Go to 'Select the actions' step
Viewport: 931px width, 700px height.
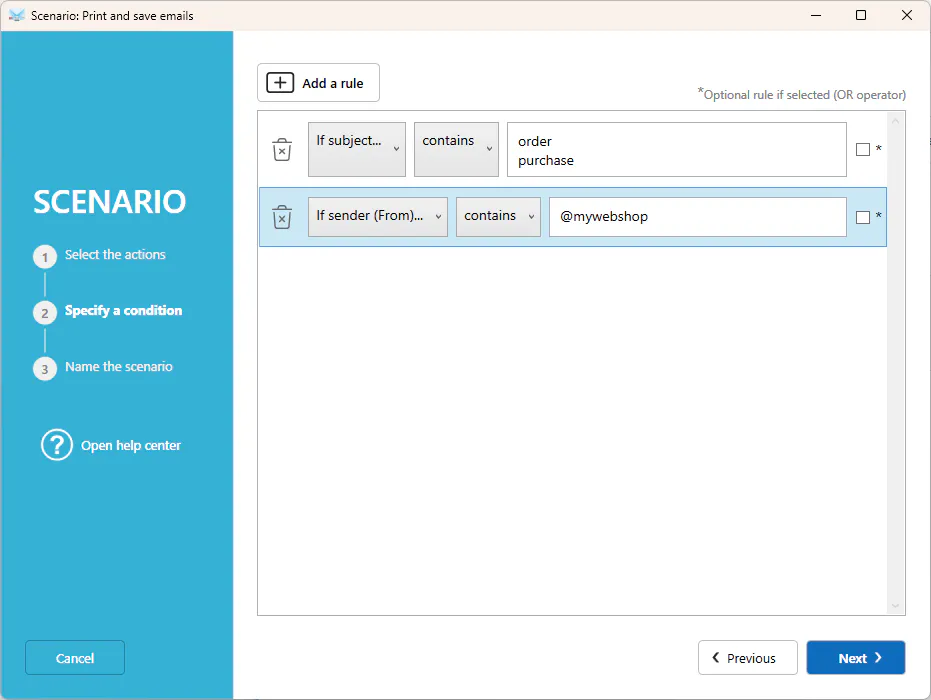coord(115,255)
